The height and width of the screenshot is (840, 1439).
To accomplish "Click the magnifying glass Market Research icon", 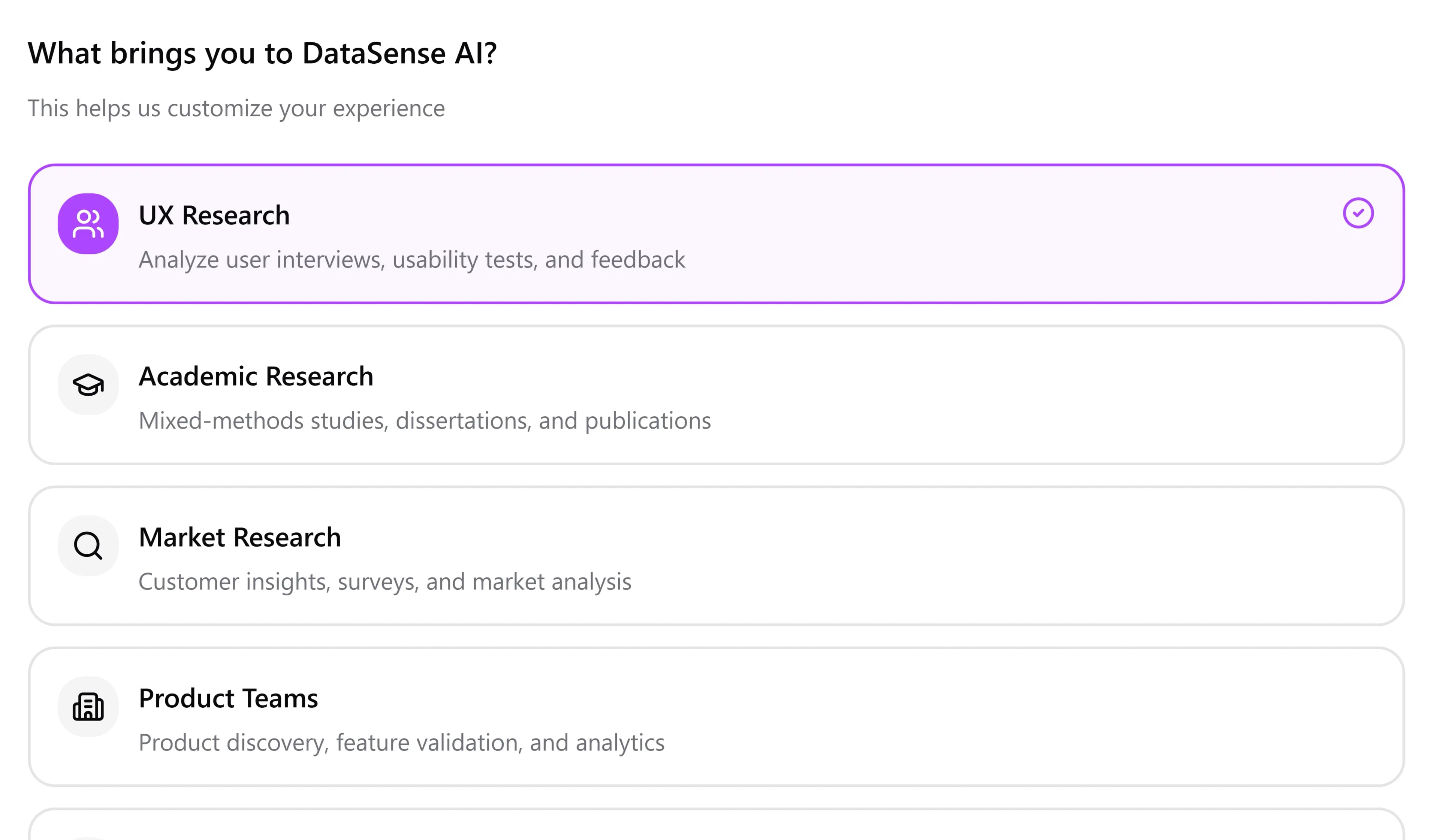I will tap(88, 546).
